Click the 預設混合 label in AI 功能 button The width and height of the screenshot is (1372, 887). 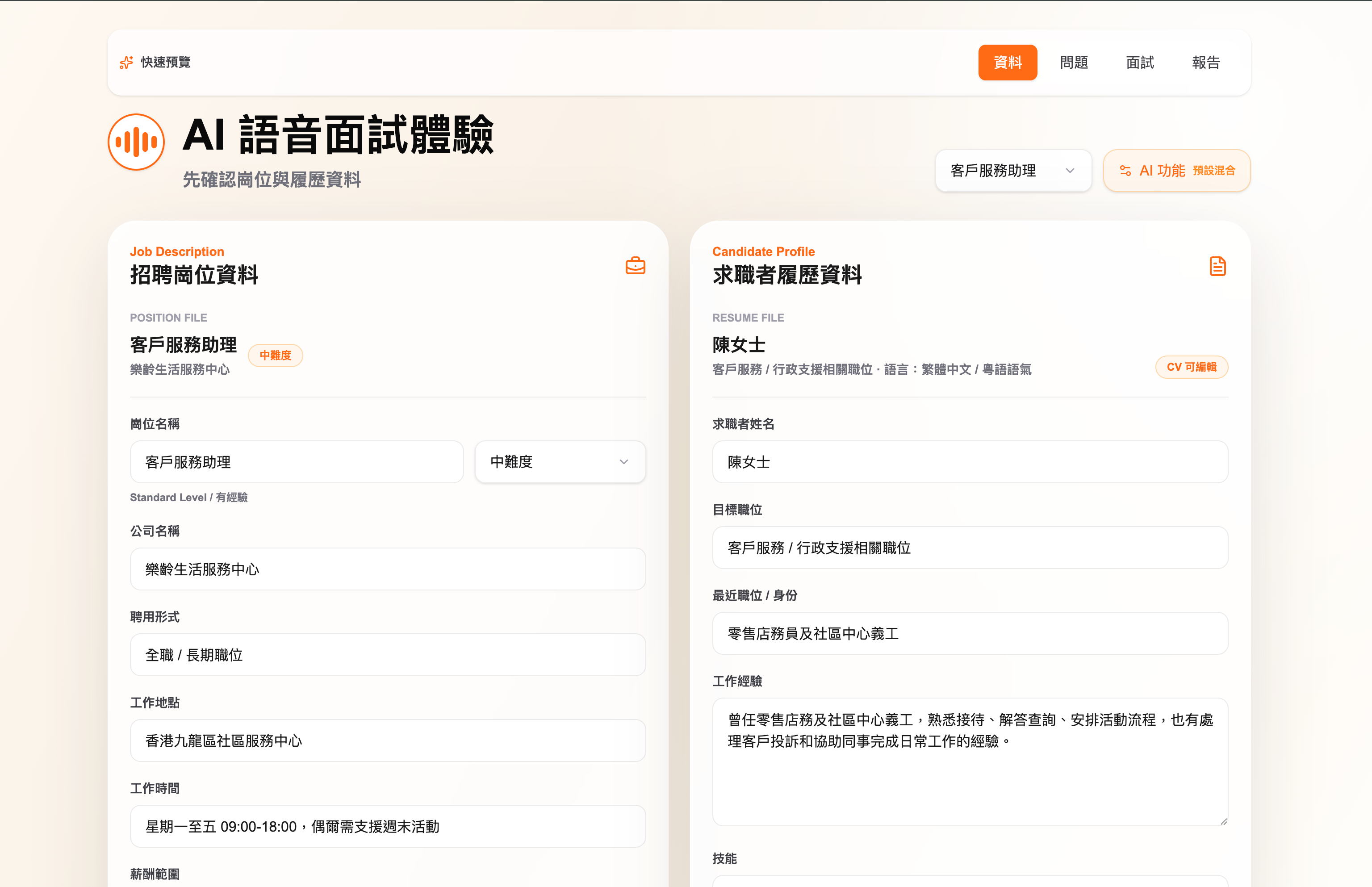click(x=1214, y=171)
